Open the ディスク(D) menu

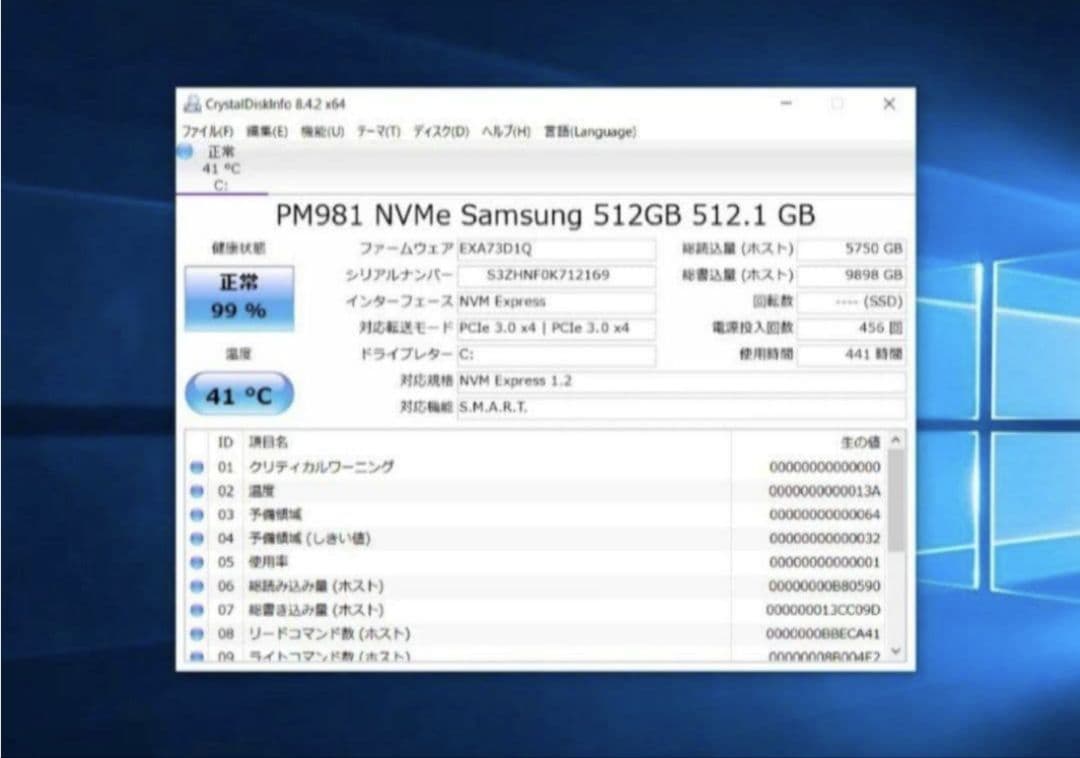tap(441, 131)
